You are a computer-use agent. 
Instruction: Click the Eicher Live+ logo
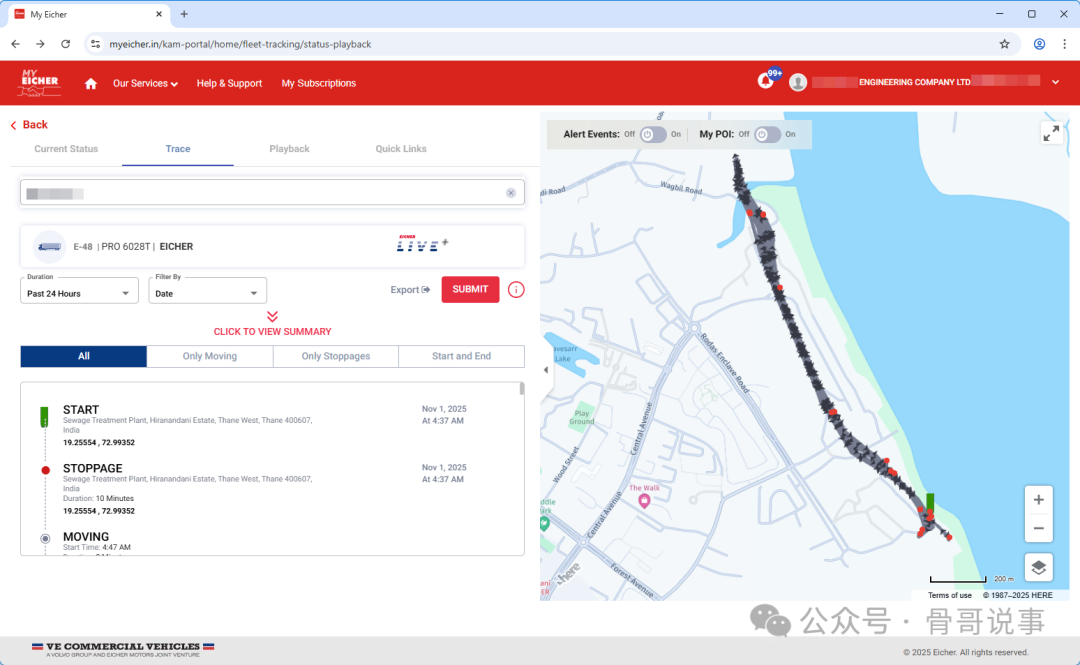(x=422, y=243)
